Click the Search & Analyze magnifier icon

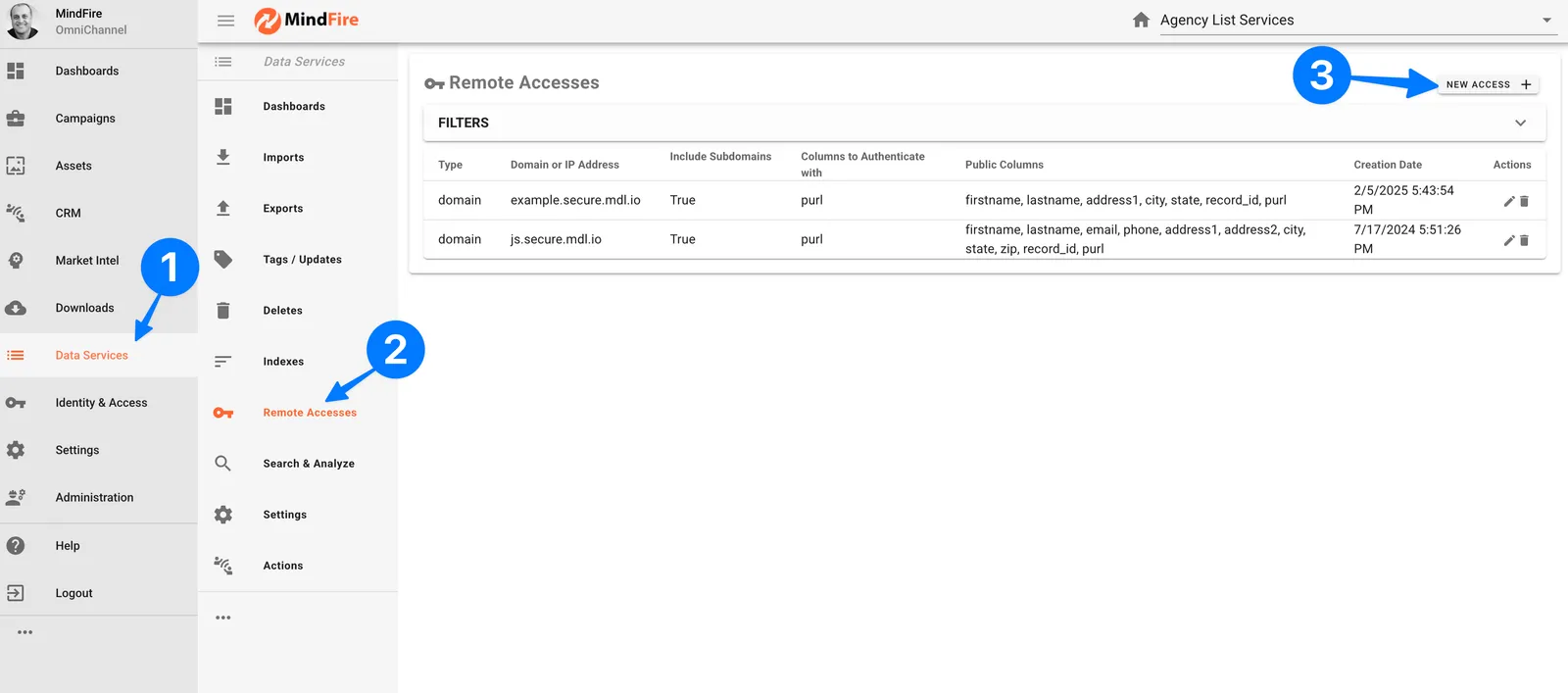tap(223, 464)
